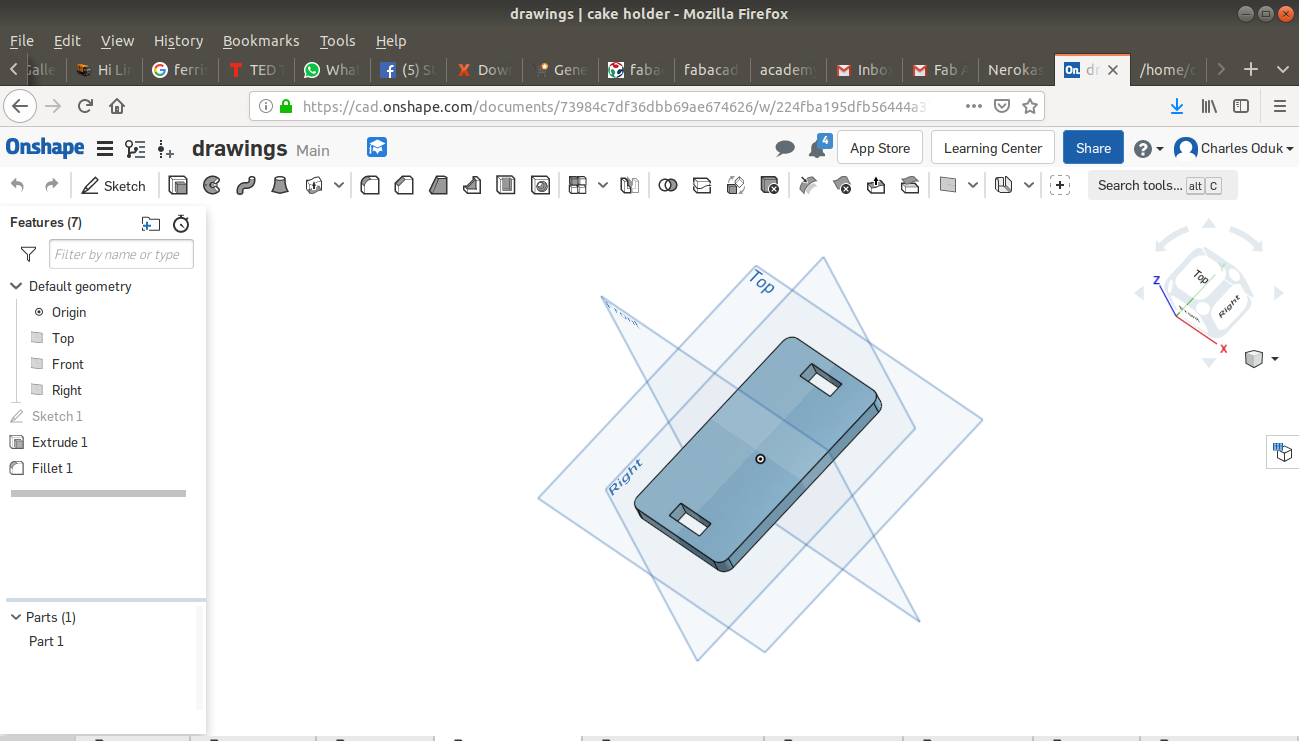Select the Shell tool
1299x741 pixels.
click(x=506, y=185)
